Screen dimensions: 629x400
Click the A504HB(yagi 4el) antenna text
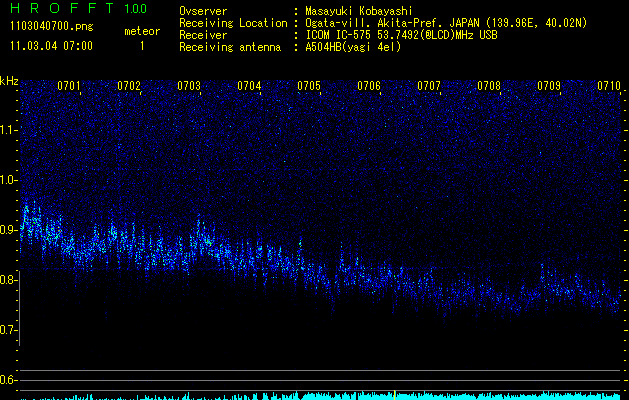353,47
